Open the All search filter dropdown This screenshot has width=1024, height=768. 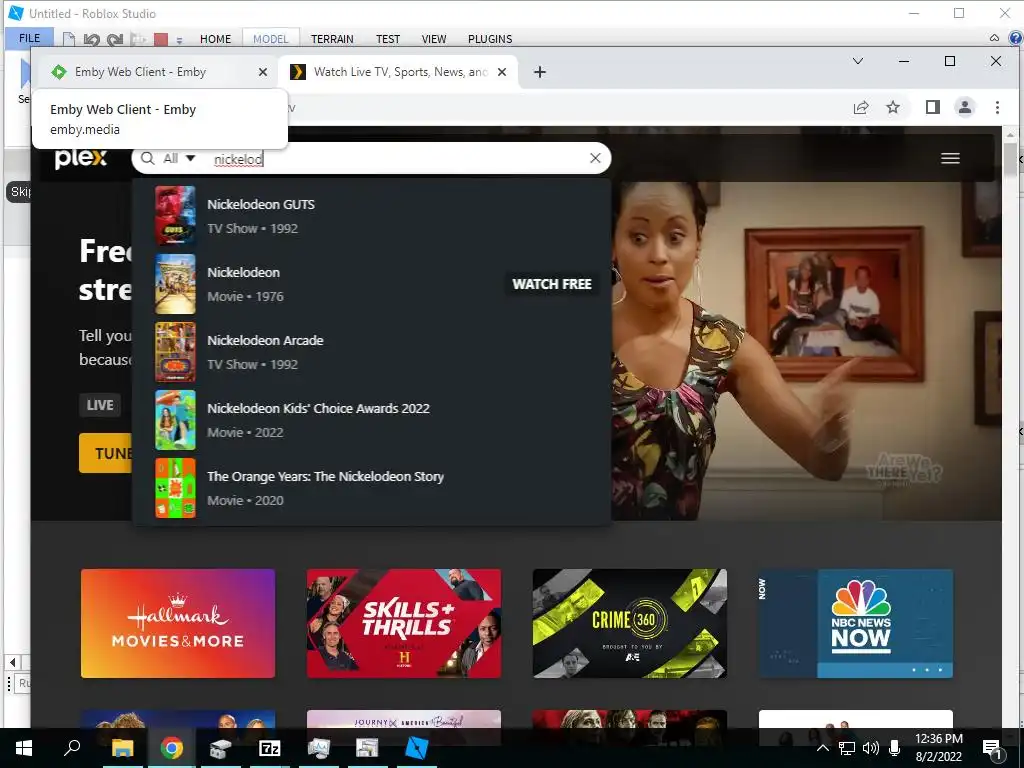pos(179,159)
